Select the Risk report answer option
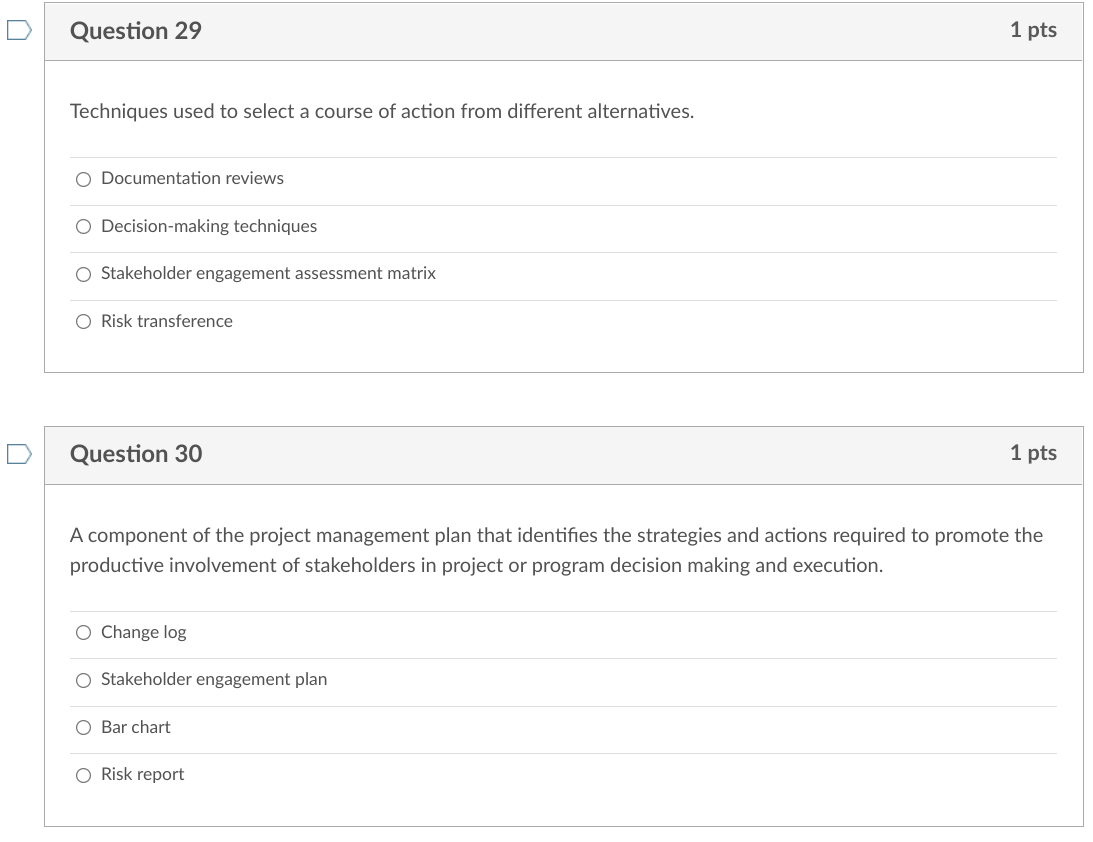The height and width of the screenshot is (842, 1093). click(83, 774)
